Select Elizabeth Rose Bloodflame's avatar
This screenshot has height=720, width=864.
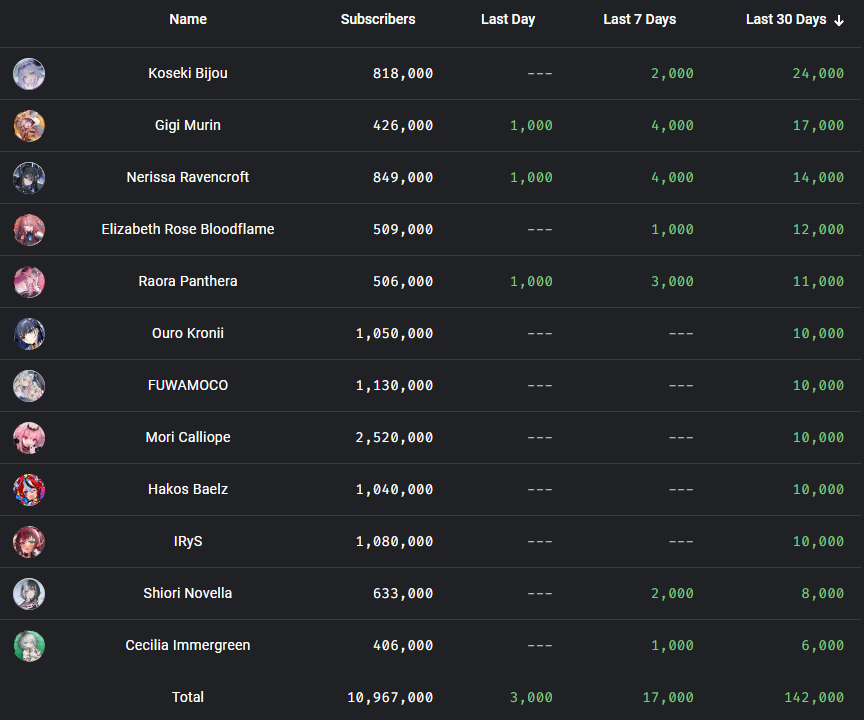coord(29,230)
